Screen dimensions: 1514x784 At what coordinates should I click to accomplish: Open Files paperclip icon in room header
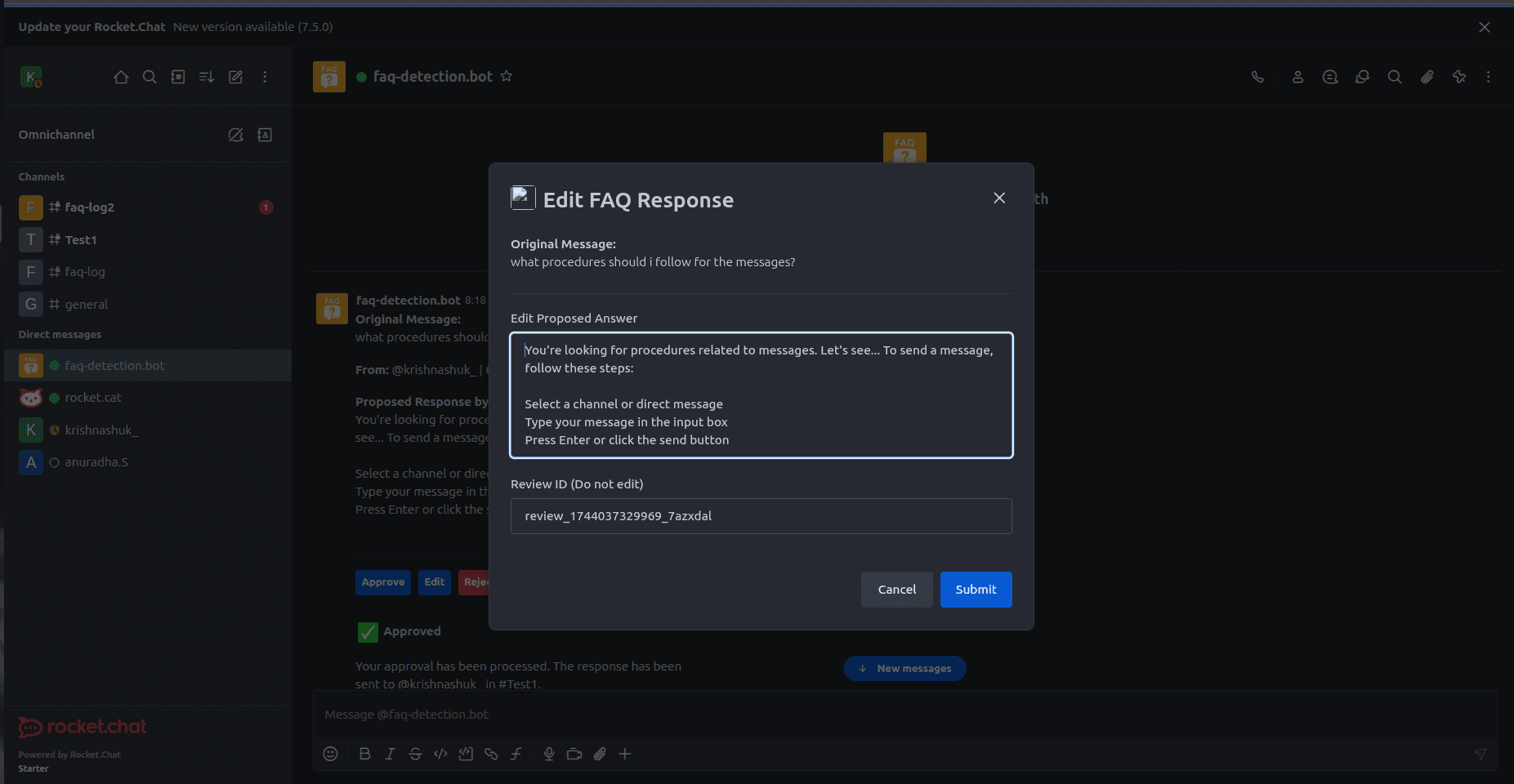[1427, 77]
